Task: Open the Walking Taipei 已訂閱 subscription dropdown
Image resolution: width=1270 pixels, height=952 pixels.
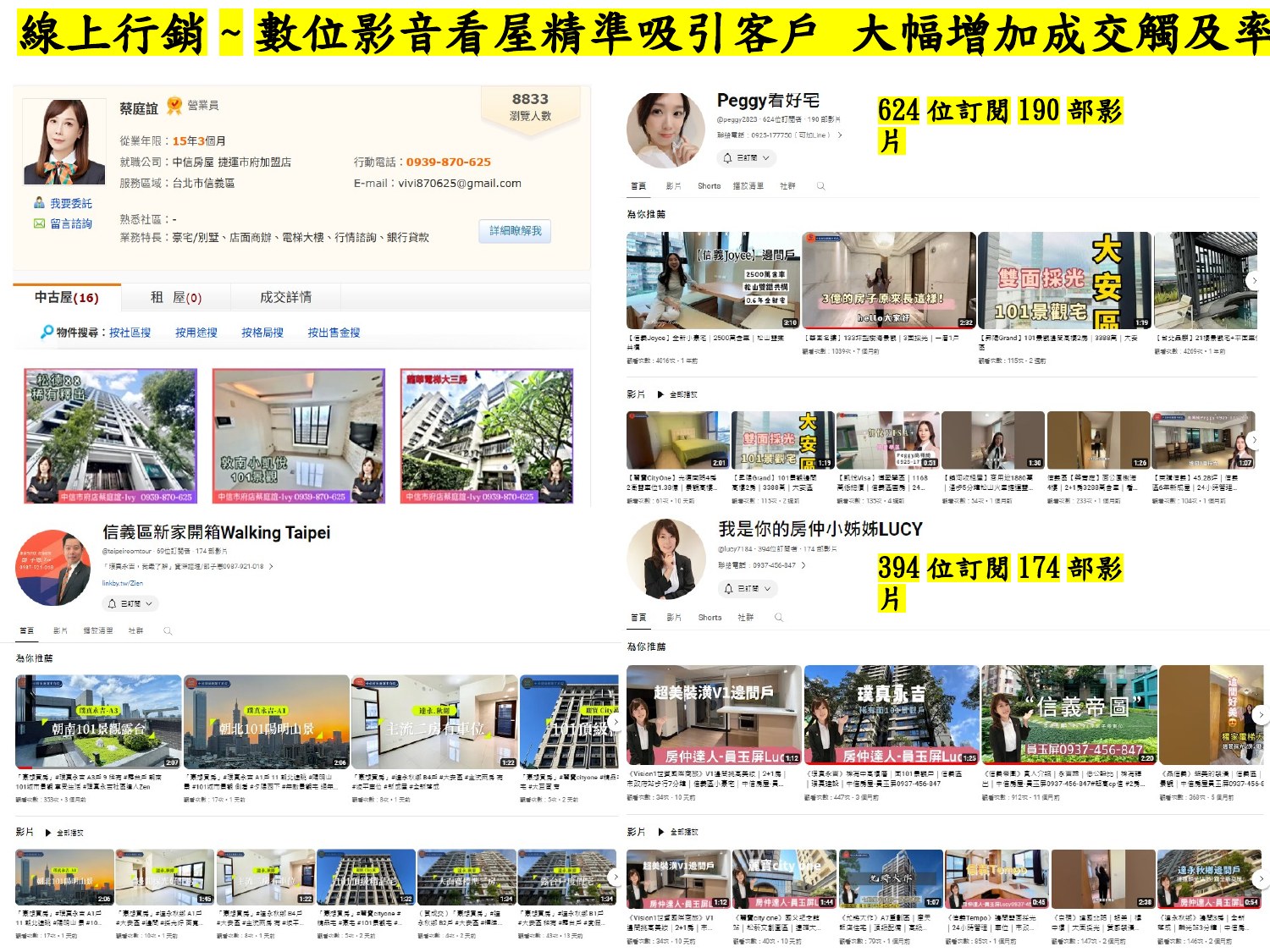Action: [x=130, y=603]
